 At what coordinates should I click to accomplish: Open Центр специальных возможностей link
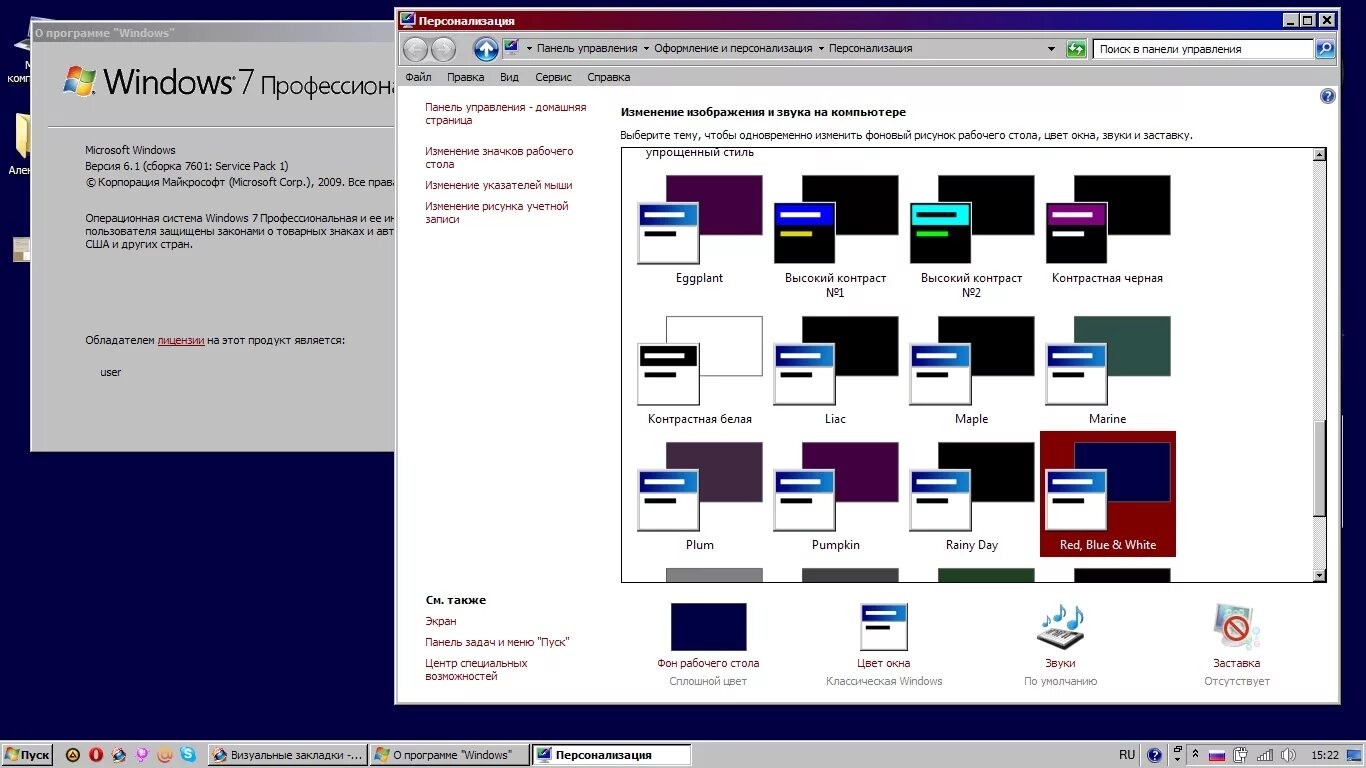(476, 670)
